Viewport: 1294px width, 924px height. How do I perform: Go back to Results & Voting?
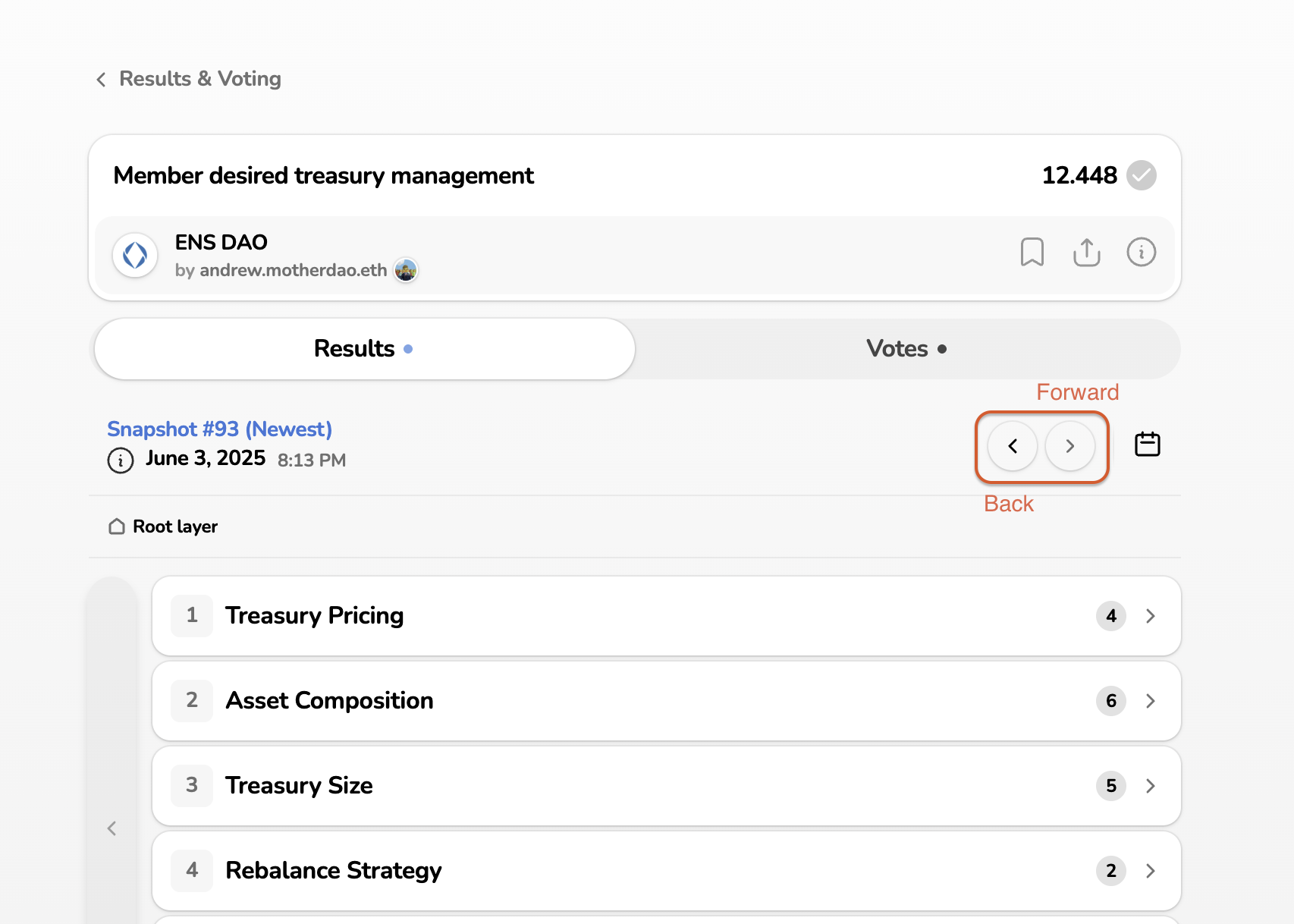tap(188, 79)
